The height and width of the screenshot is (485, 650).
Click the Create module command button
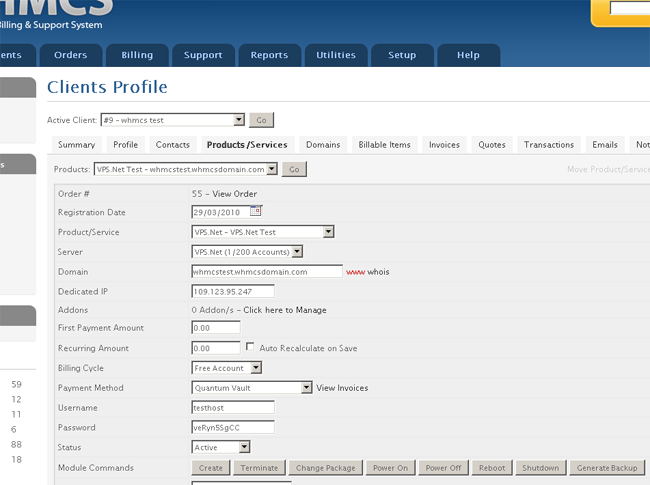pos(211,468)
